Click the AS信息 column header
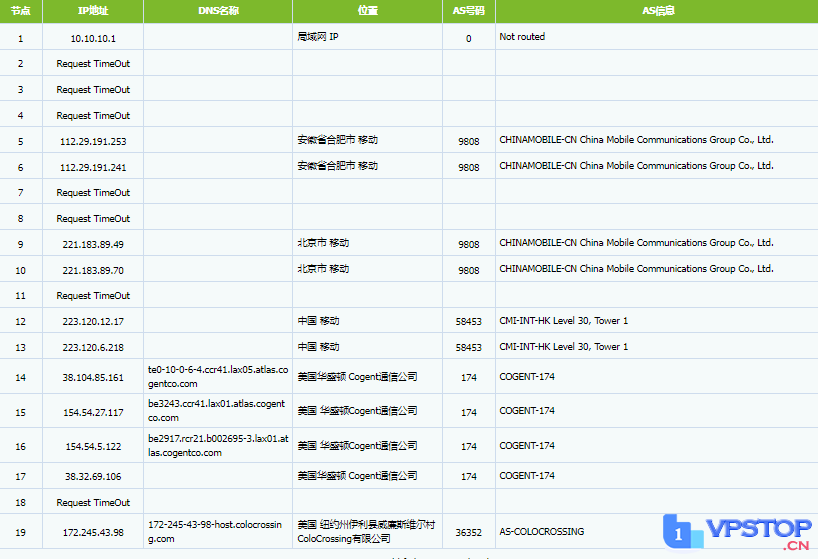Screen dimensions: 818x559 click(x=658, y=10)
